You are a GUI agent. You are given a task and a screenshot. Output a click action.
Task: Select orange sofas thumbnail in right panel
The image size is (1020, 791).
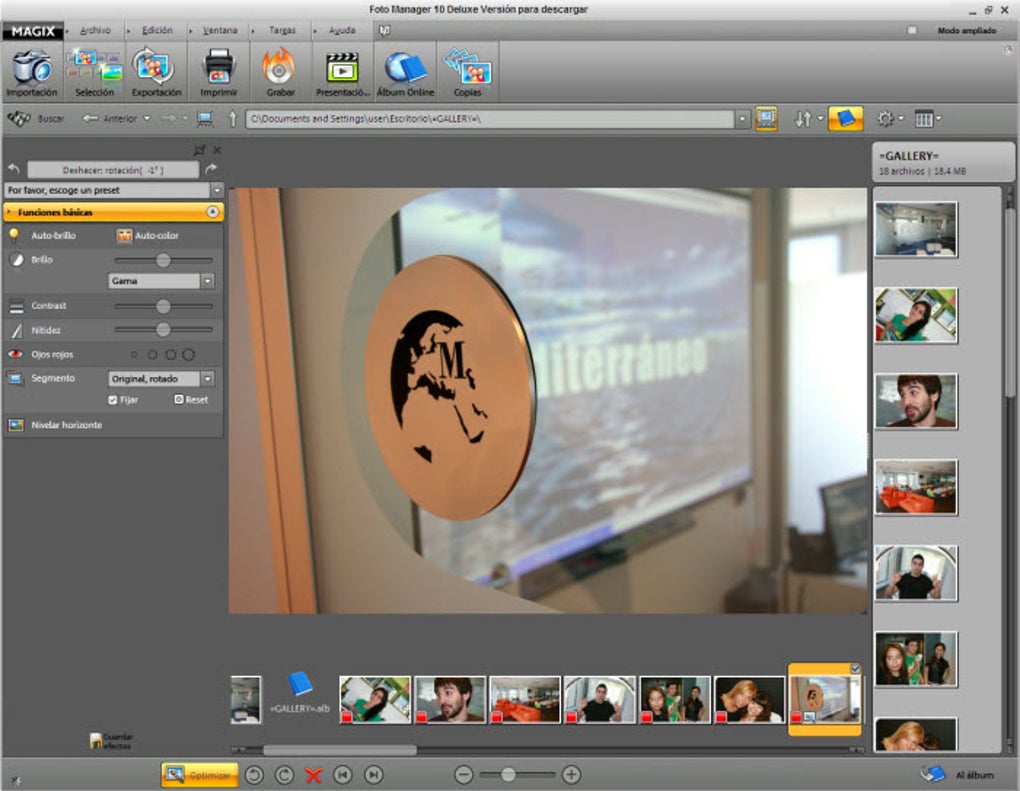[916, 487]
